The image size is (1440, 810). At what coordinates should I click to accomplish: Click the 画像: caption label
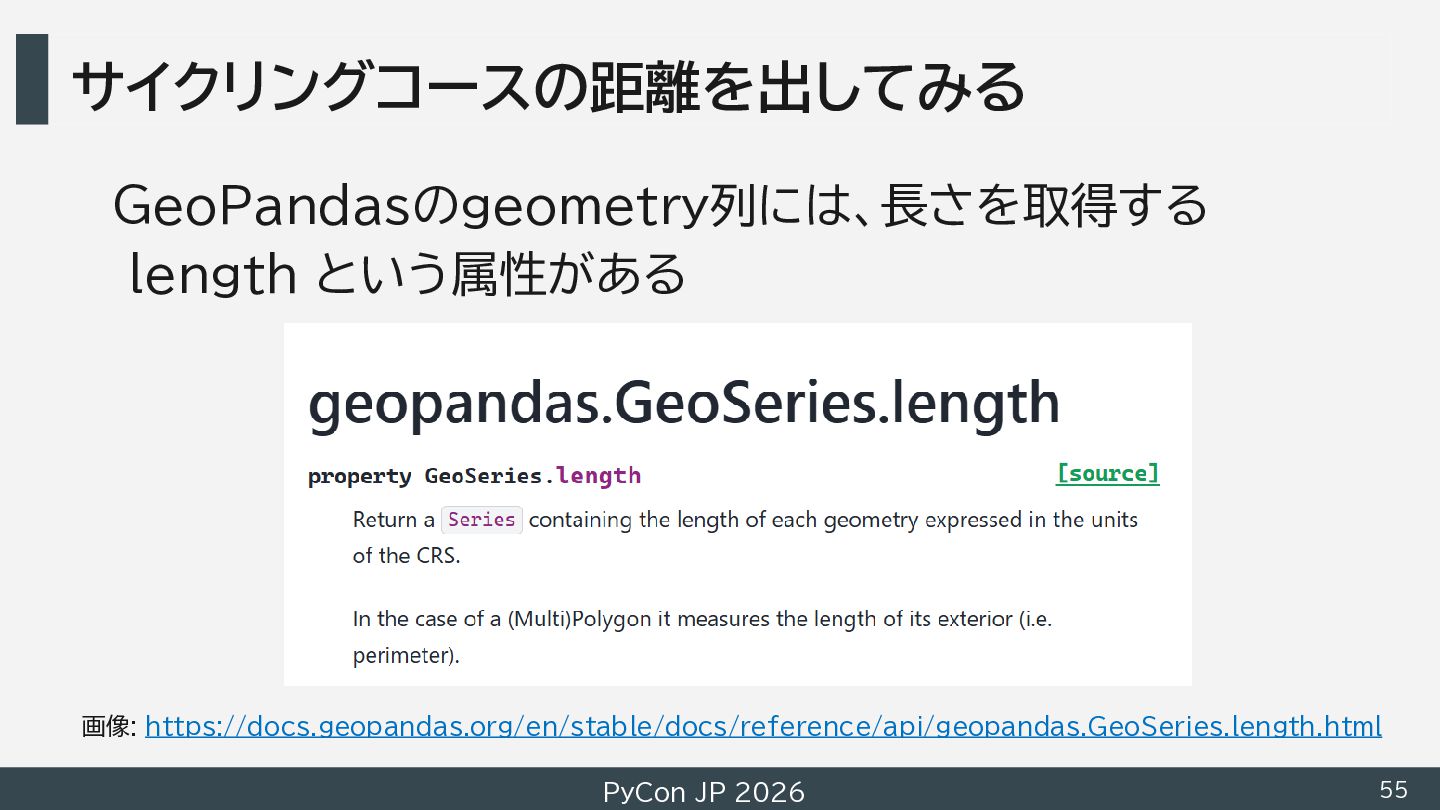tap(108, 726)
